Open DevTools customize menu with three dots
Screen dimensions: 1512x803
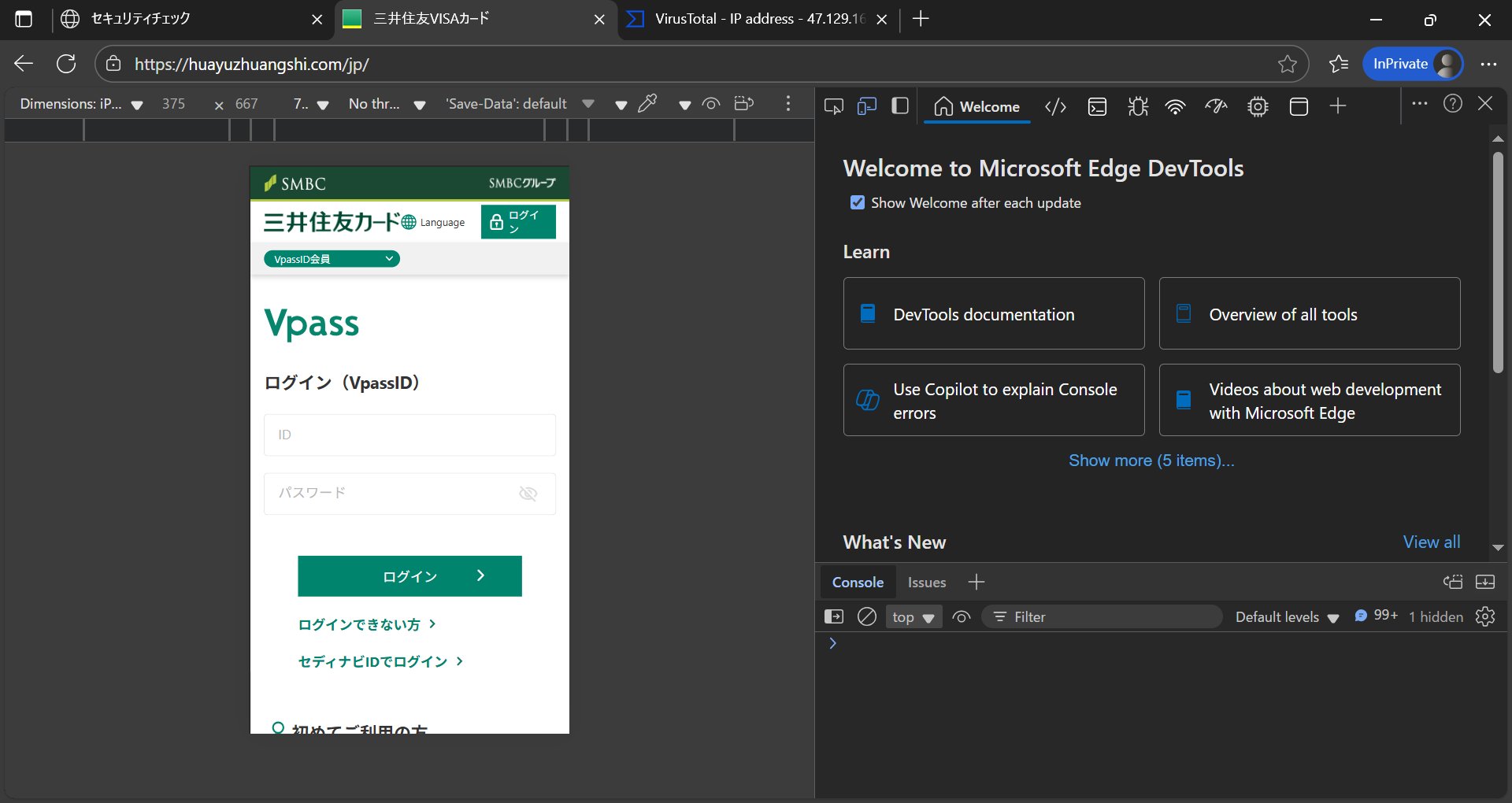pos(1420,103)
